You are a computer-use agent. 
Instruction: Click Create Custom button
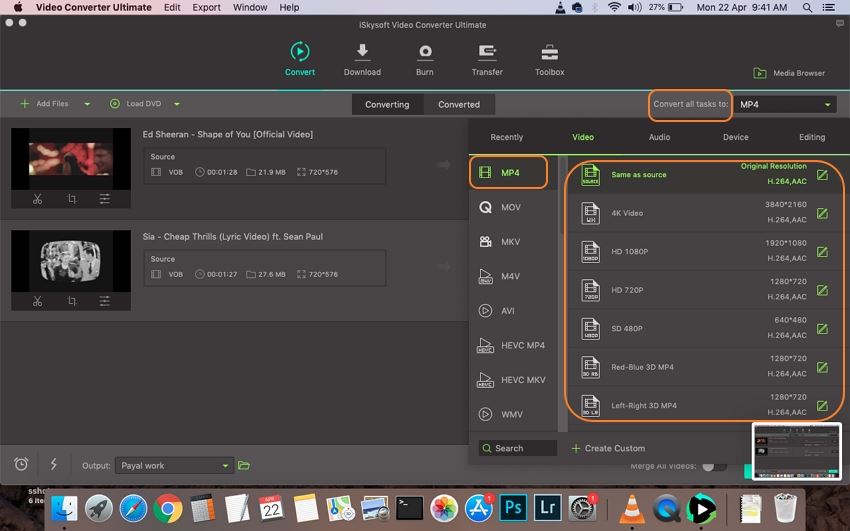[608, 448]
